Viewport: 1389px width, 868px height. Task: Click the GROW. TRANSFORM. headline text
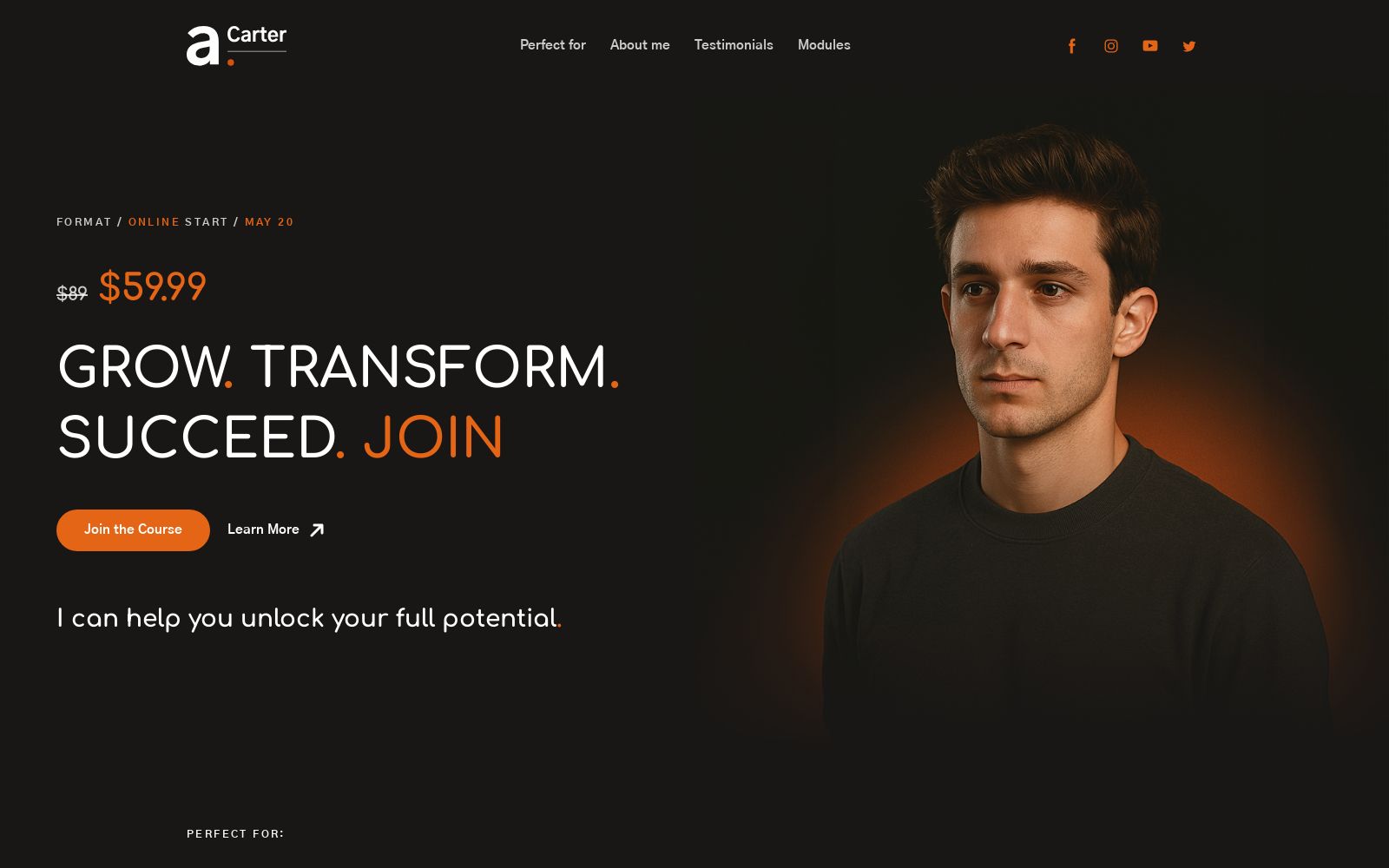tap(339, 367)
